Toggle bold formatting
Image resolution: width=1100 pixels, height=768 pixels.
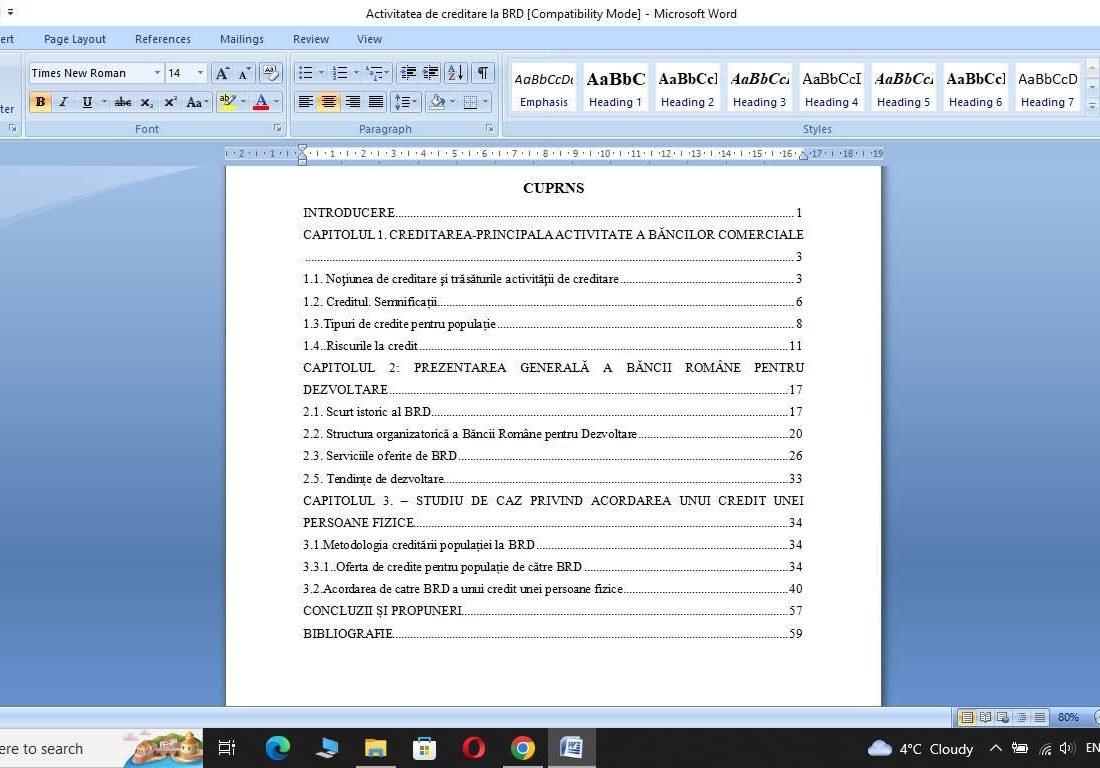40,101
